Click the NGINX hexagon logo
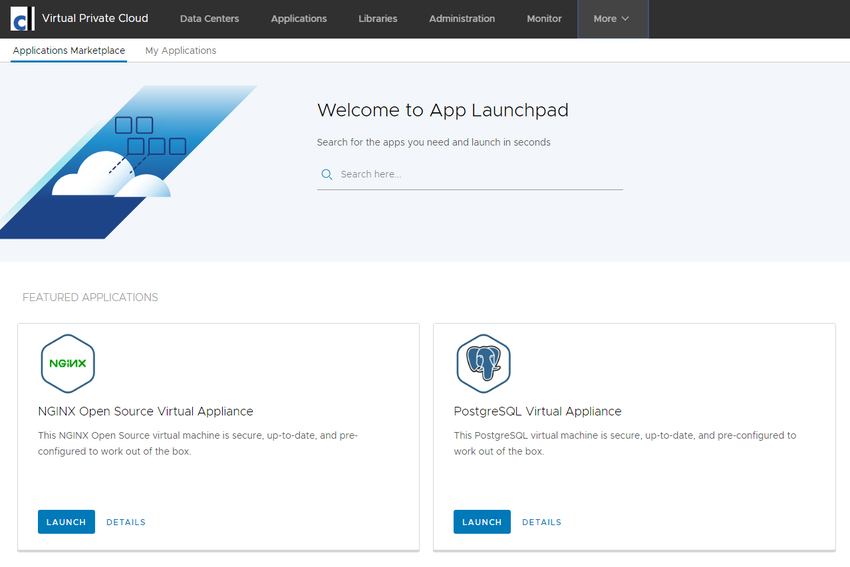The width and height of the screenshot is (850, 567). [x=68, y=363]
